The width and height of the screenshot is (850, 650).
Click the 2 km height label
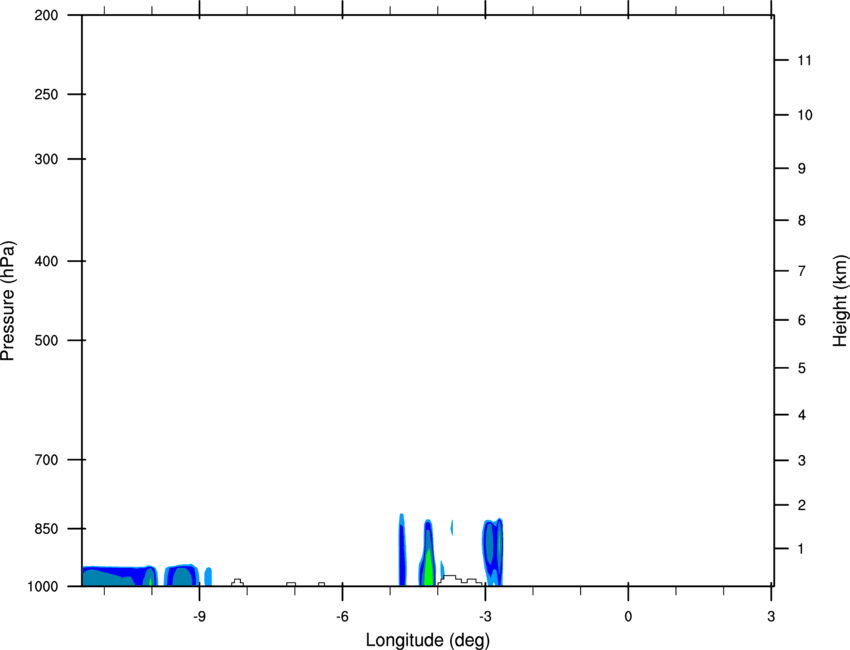point(802,505)
